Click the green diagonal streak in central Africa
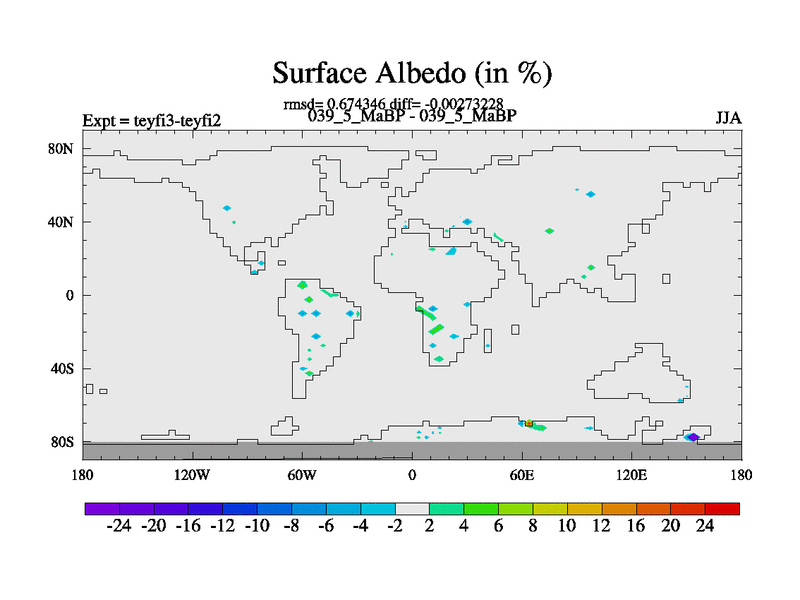The height and width of the screenshot is (600, 800). [x=436, y=328]
